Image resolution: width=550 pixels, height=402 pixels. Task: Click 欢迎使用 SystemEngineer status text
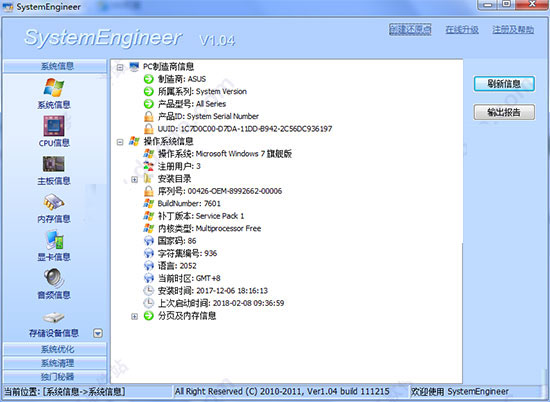460,391
